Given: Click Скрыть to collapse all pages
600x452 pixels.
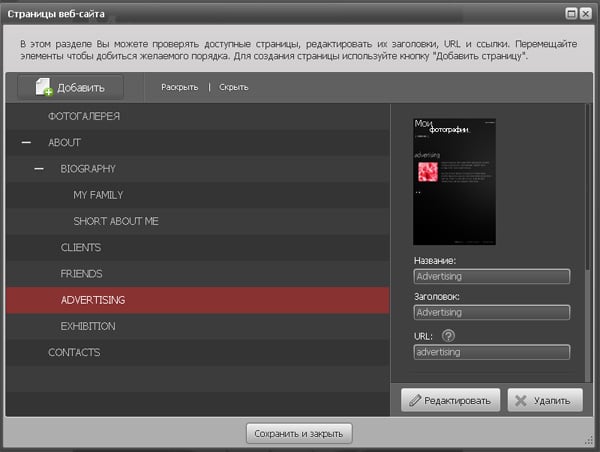Looking at the screenshot, I should pos(233,87).
